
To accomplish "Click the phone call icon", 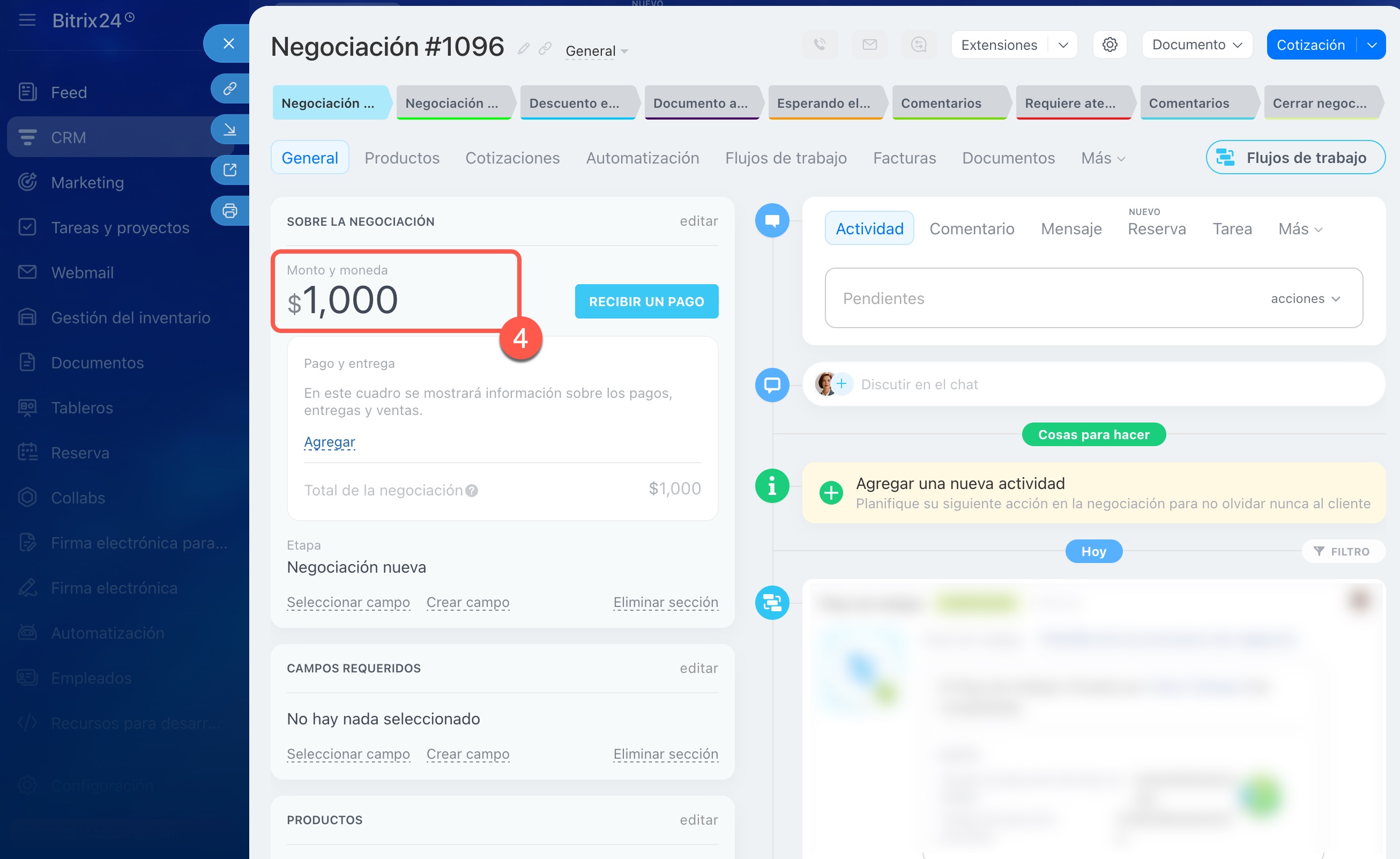I will (x=820, y=45).
